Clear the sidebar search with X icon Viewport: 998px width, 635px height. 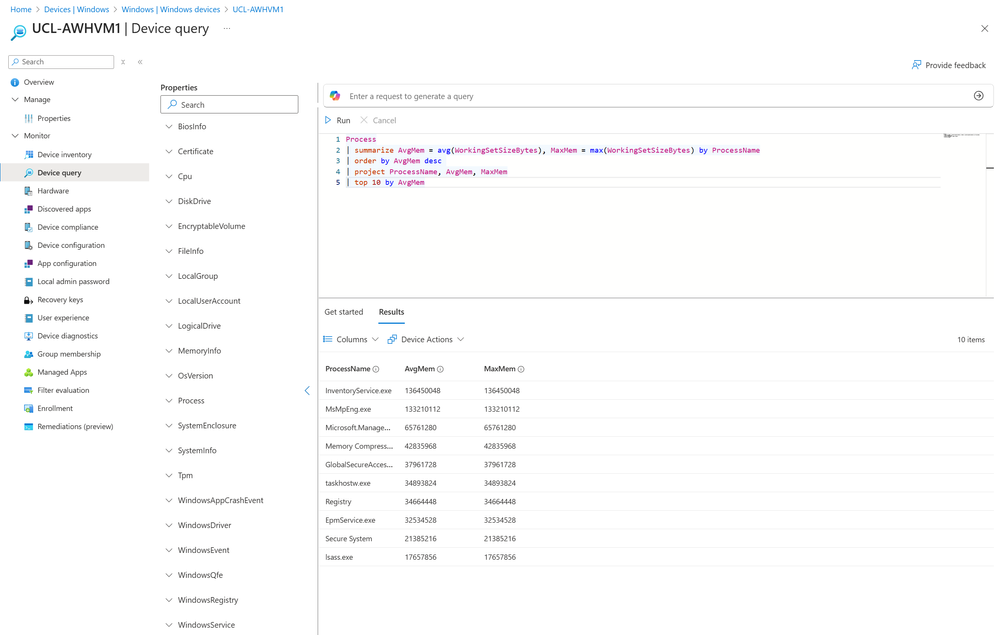(123, 62)
